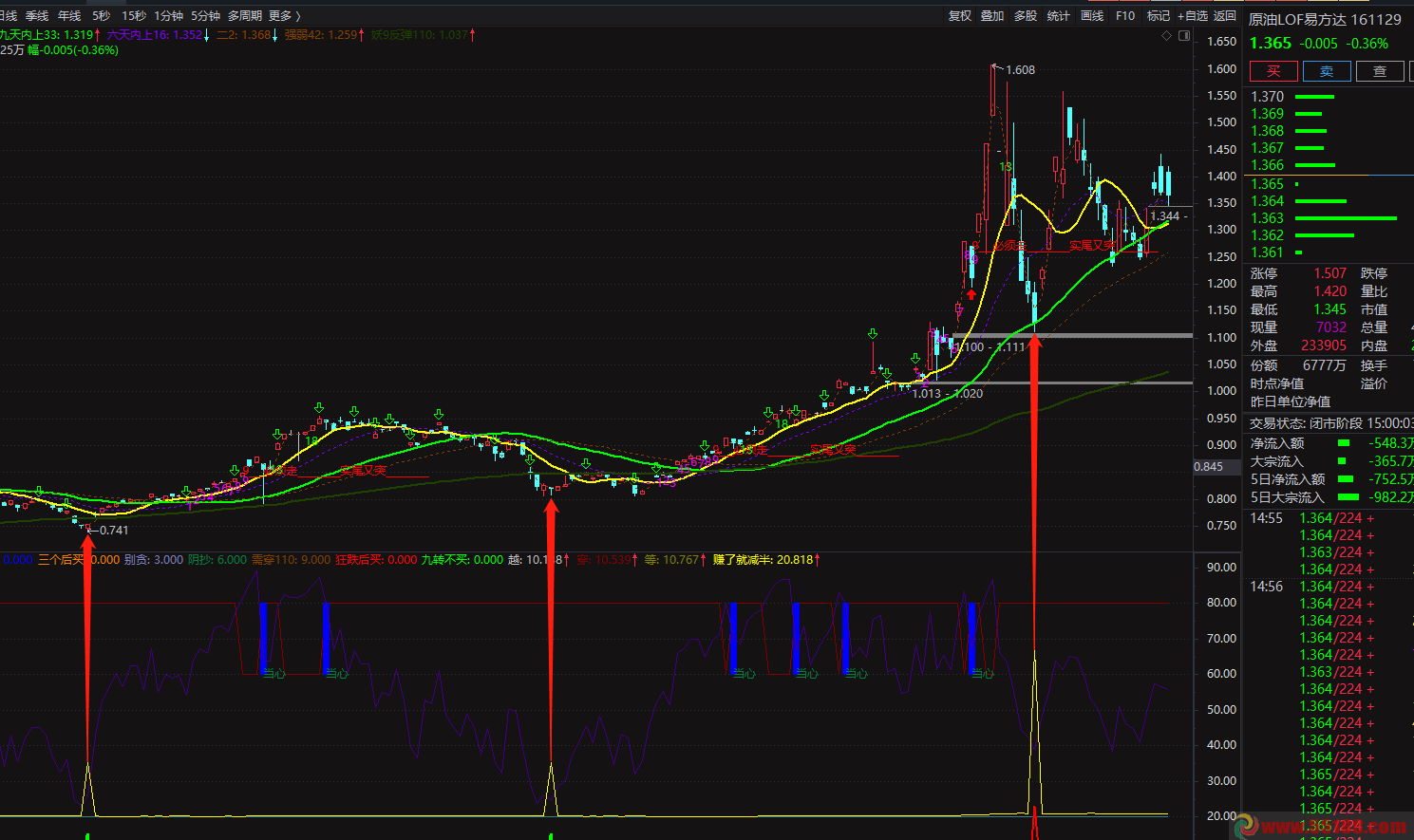1414x840 pixels.
Task: Click the 别贪: 3.000 sub-indicator label
Action: [153, 560]
